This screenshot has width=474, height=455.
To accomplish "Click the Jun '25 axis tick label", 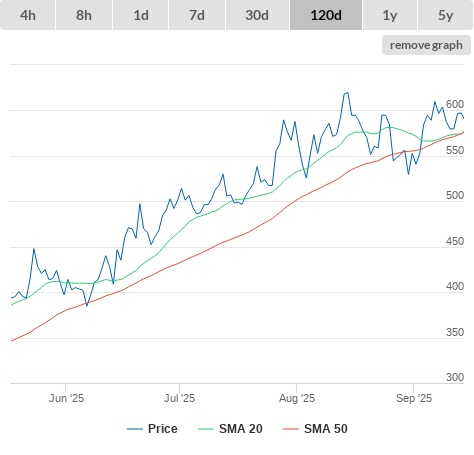I will click(66, 398).
